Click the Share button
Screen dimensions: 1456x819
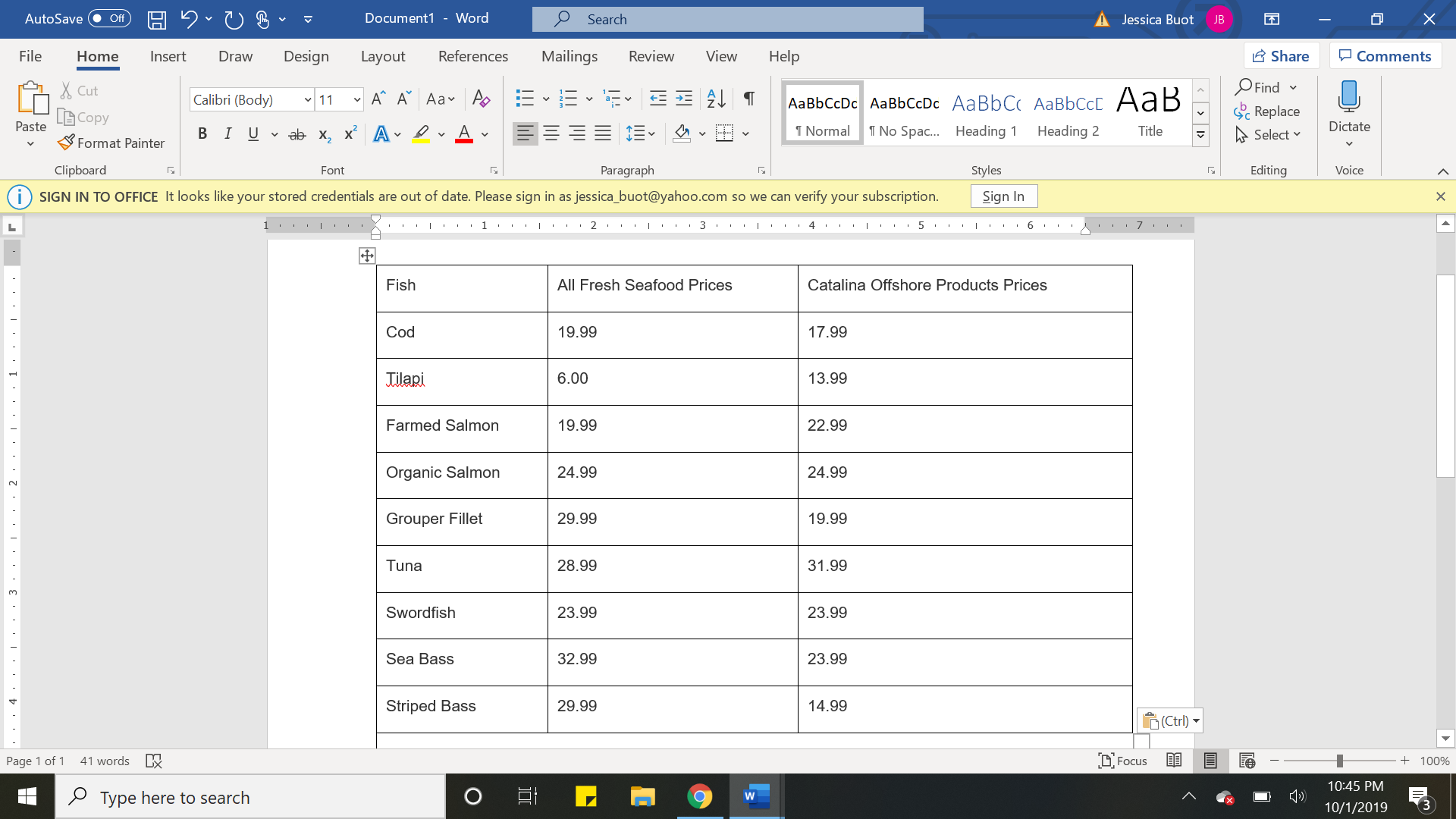pyautogui.click(x=1281, y=56)
